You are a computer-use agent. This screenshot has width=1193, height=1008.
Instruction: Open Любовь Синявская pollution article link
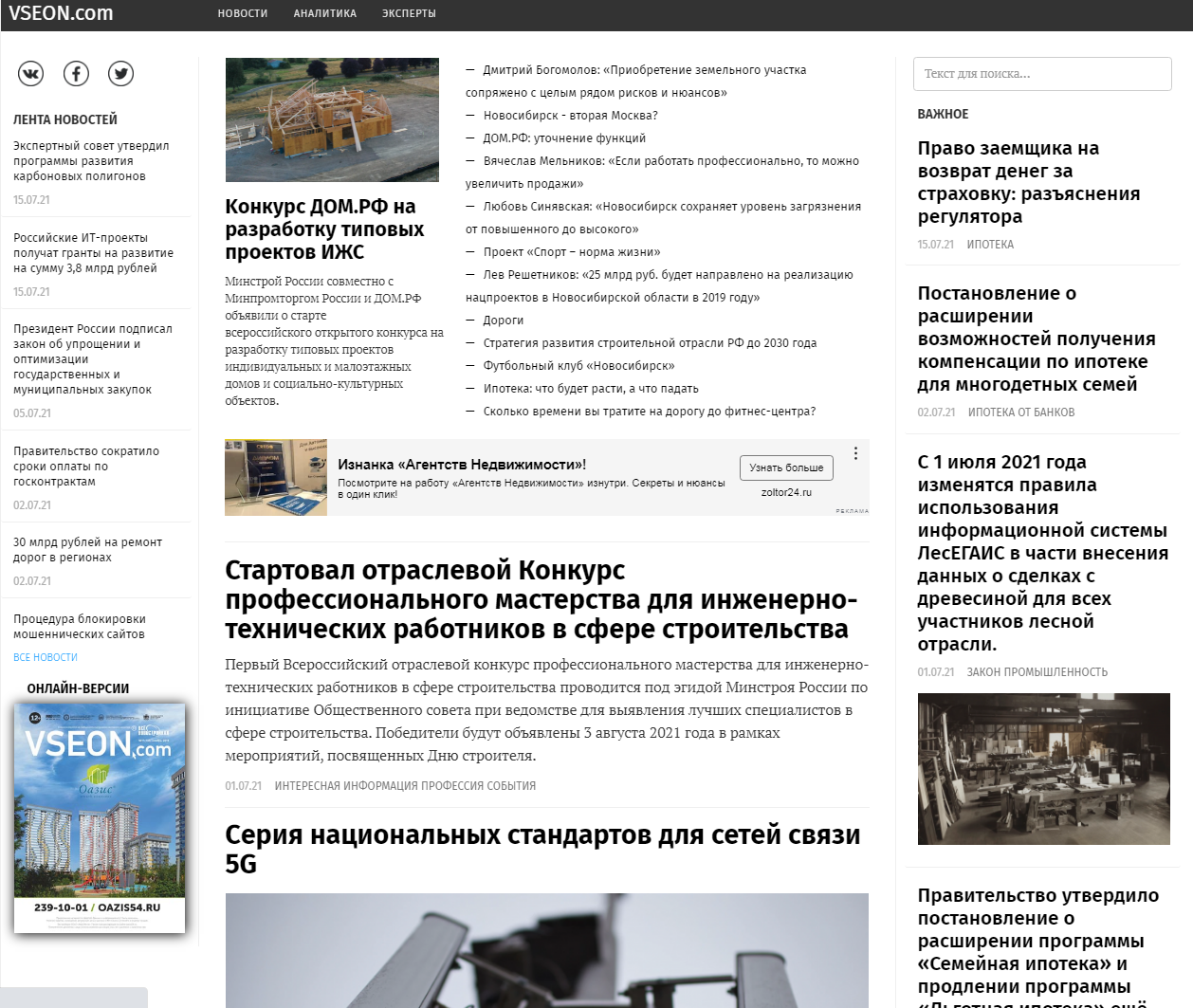click(x=663, y=218)
